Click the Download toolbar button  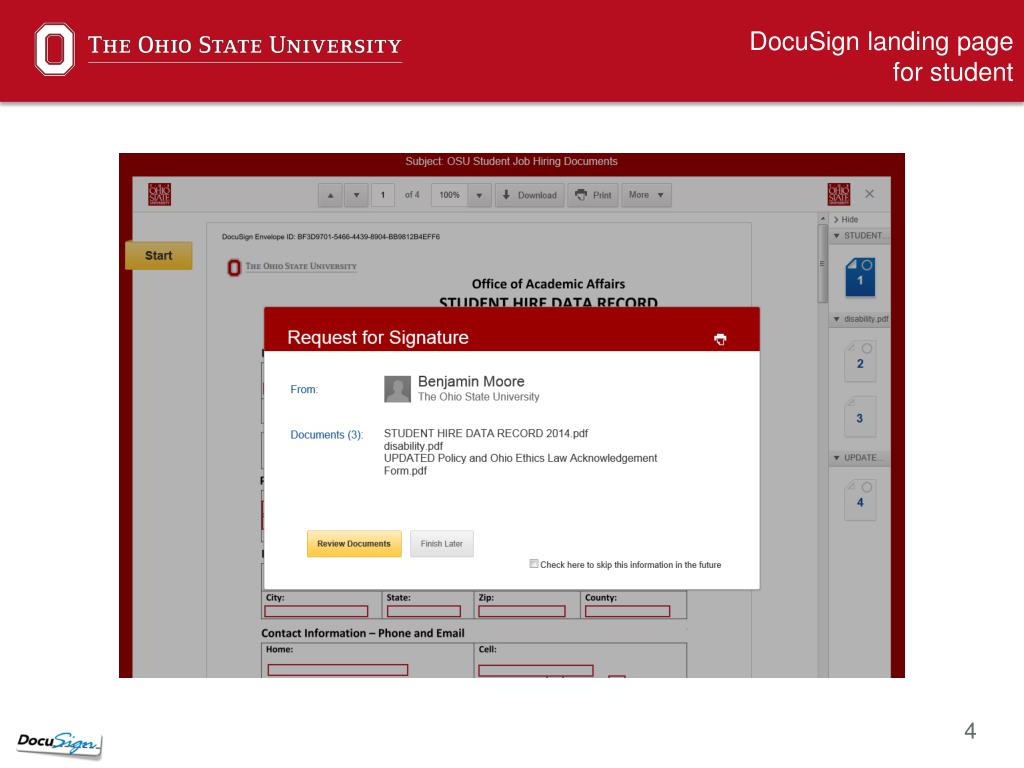pos(530,195)
